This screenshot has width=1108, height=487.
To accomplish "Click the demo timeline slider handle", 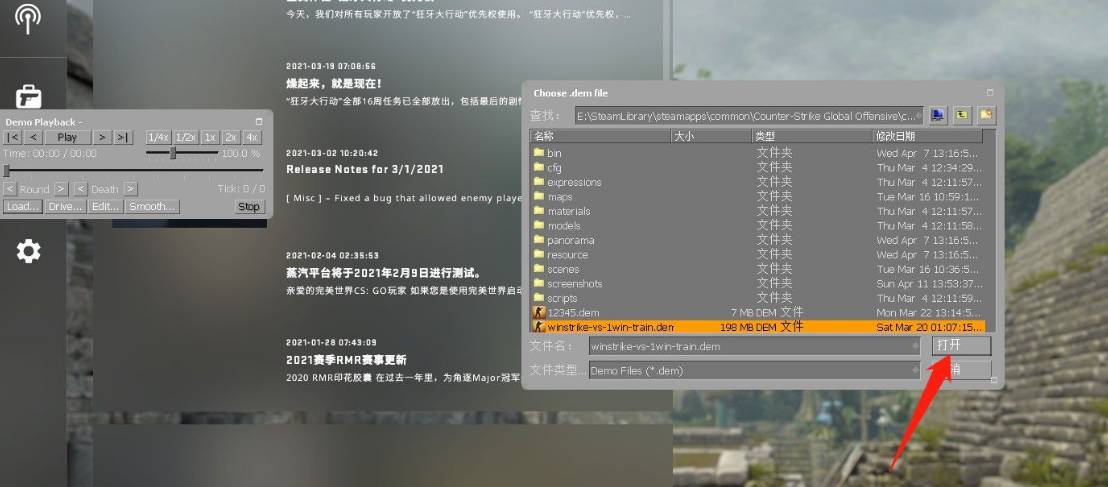I will tap(6, 170).
